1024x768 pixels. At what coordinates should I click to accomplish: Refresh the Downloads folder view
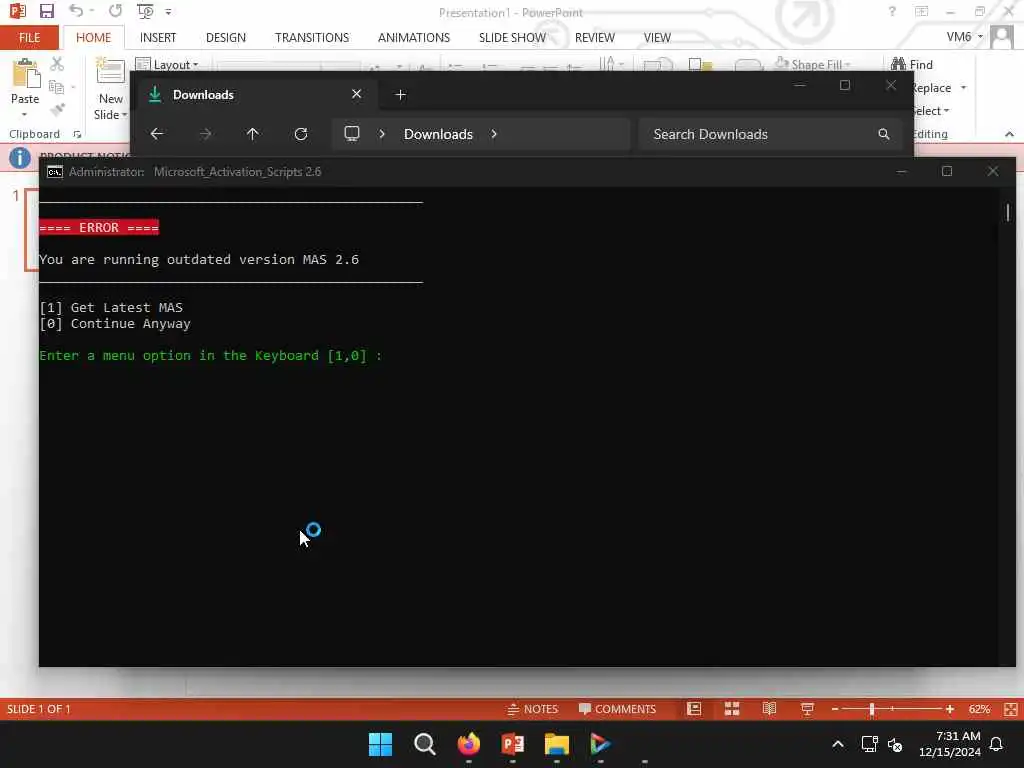(301, 134)
